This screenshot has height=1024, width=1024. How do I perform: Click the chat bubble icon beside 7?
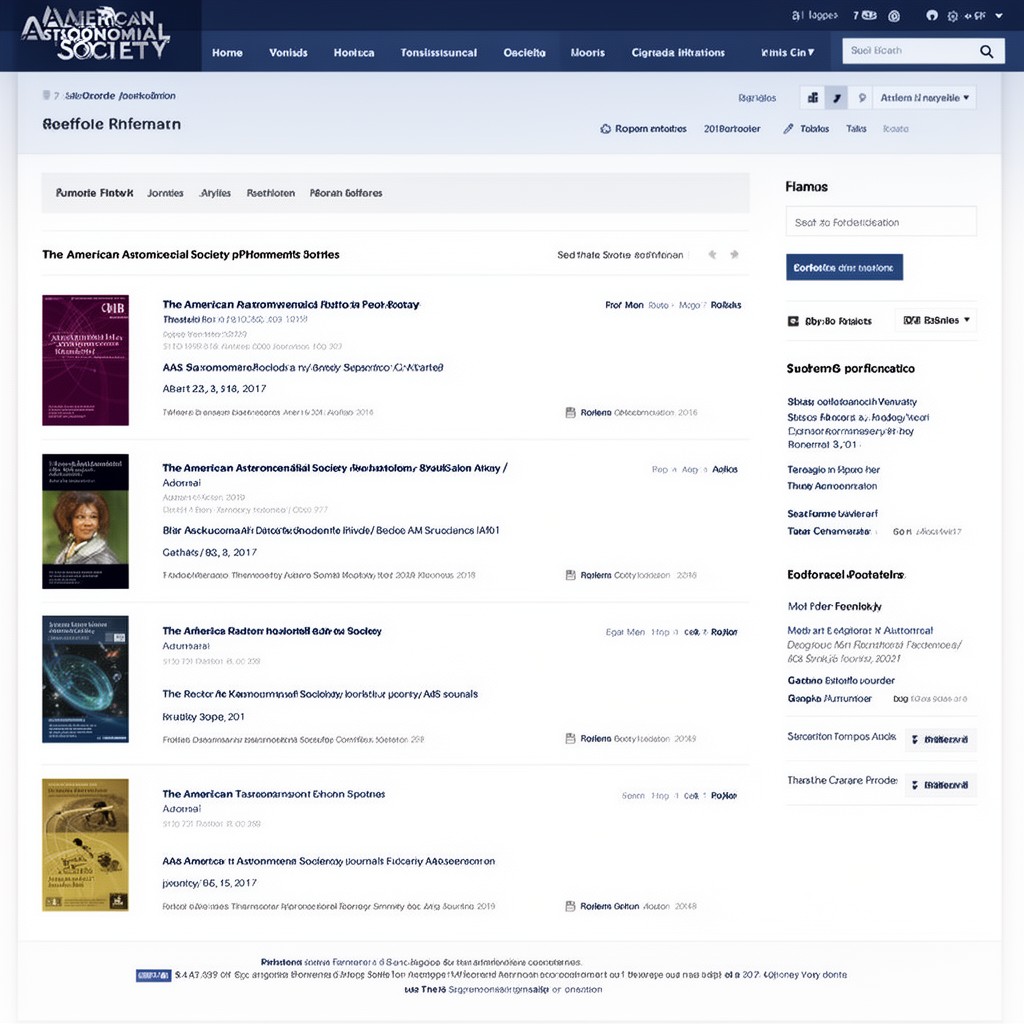869,15
